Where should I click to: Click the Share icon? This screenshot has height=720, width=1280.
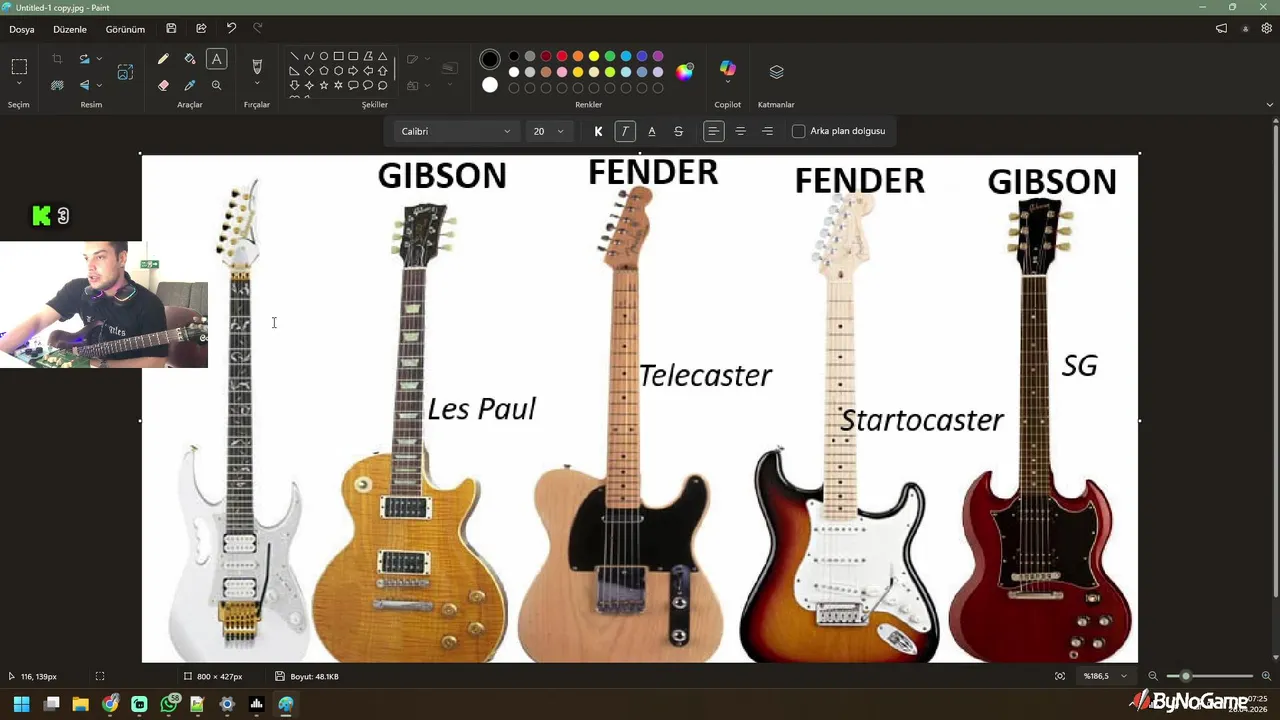click(201, 29)
